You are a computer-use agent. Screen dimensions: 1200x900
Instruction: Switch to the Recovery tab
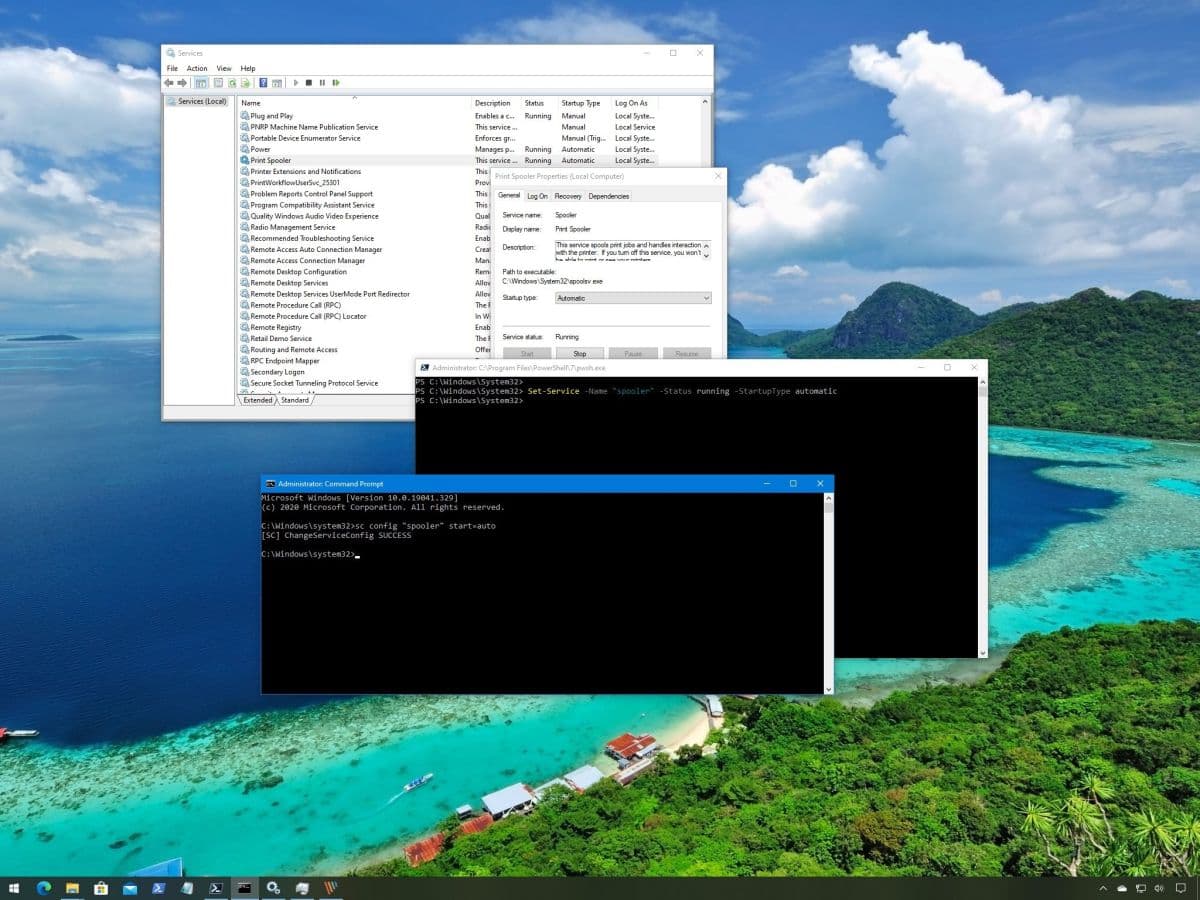pyautogui.click(x=568, y=196)
